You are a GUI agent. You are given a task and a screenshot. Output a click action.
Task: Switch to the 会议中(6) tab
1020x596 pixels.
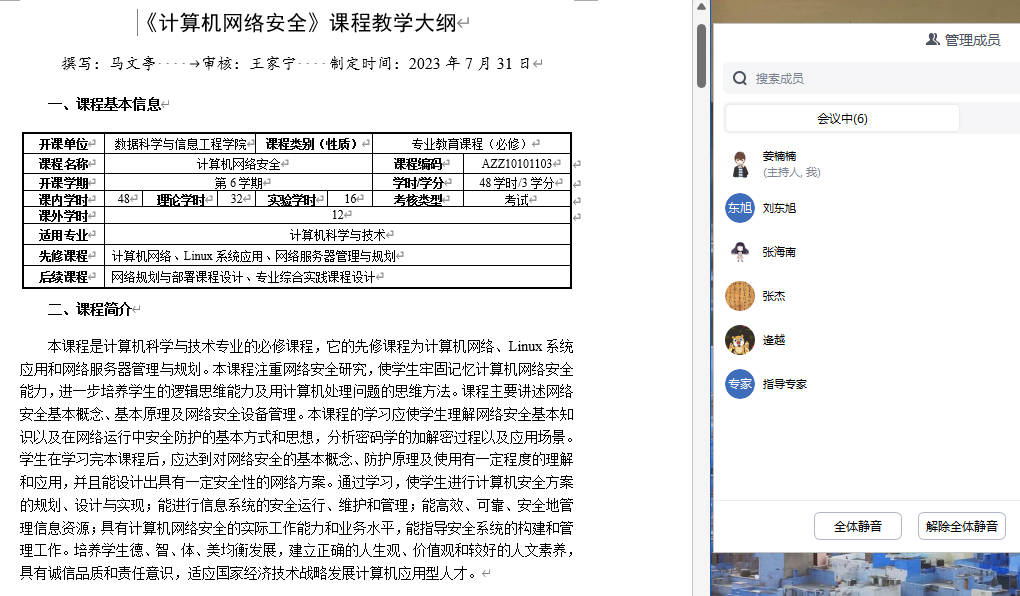[842, 119]
